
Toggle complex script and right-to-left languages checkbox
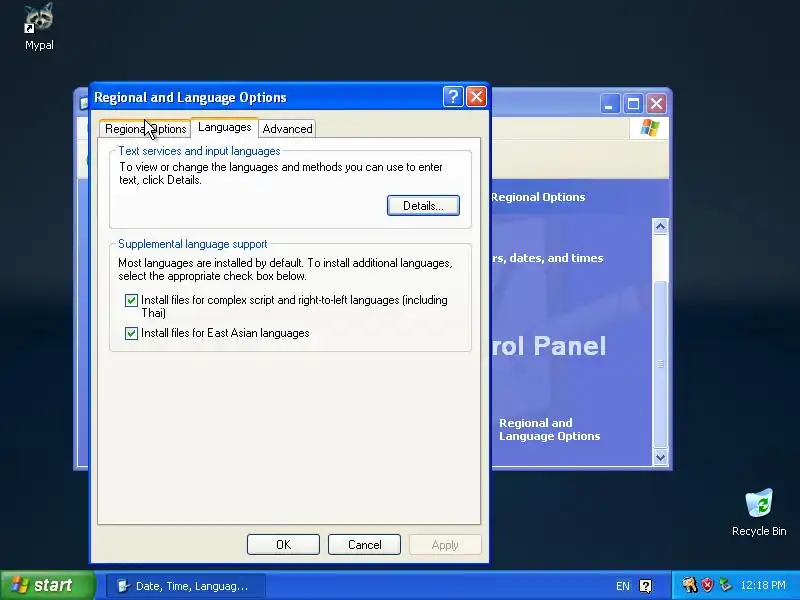pyautogui.click(x=131, y=300)
